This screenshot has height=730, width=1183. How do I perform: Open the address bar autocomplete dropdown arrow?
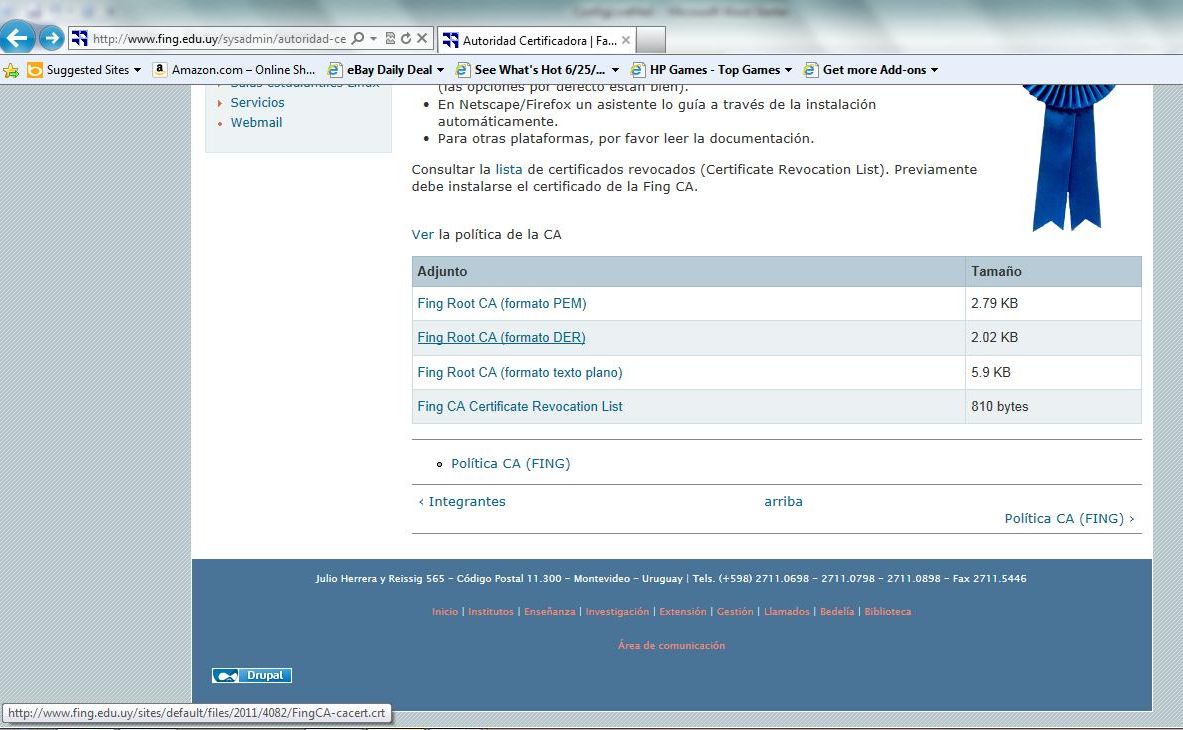tap(373, 39)
